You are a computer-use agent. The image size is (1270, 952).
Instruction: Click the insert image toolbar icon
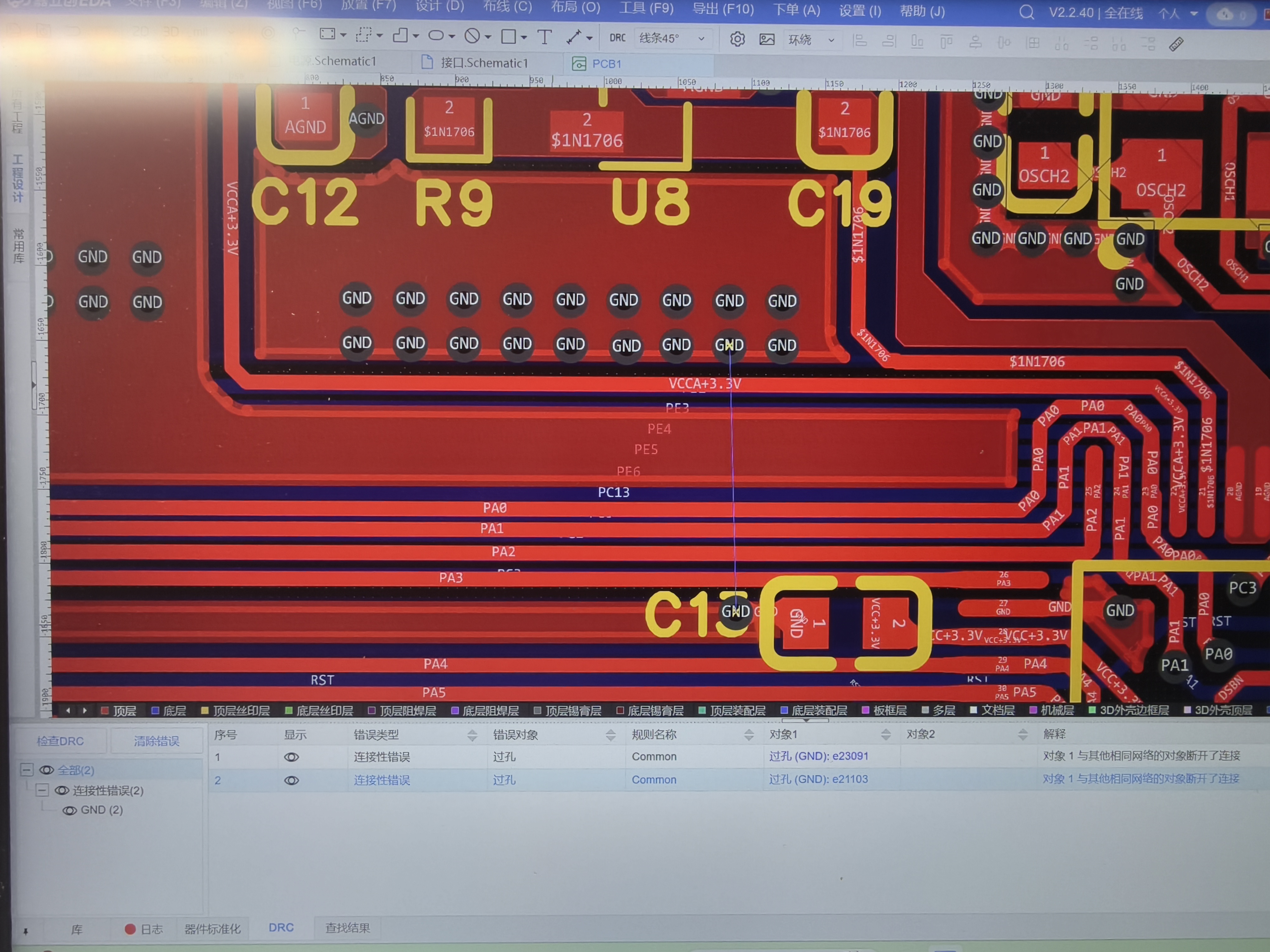click(x=766, y=39)
